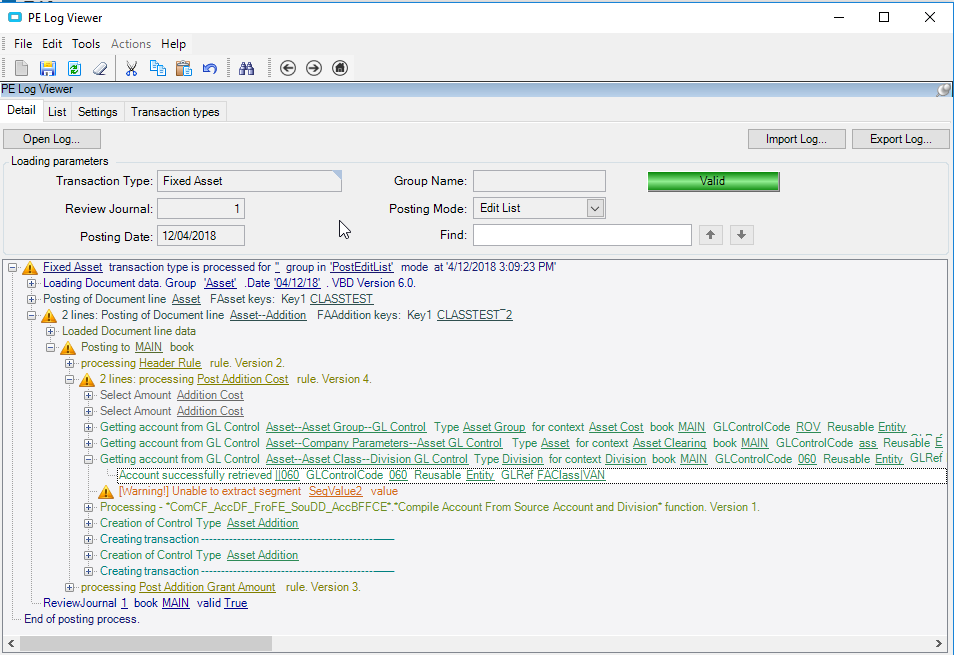
Task: Click the Find text field
Action: [582, 235]
